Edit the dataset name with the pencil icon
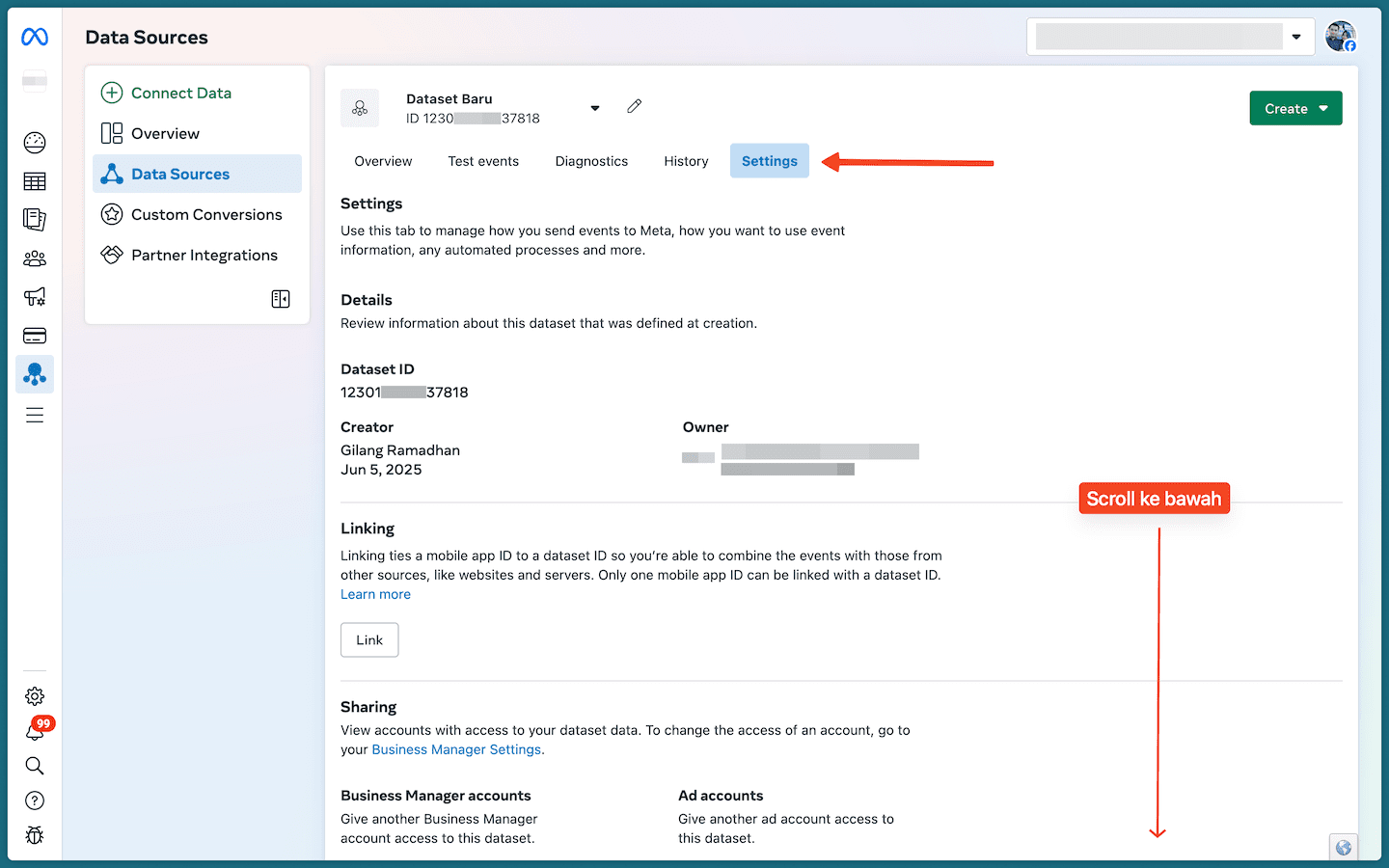The height and width of the screenshot is (868, 1389). pos(634,105)
